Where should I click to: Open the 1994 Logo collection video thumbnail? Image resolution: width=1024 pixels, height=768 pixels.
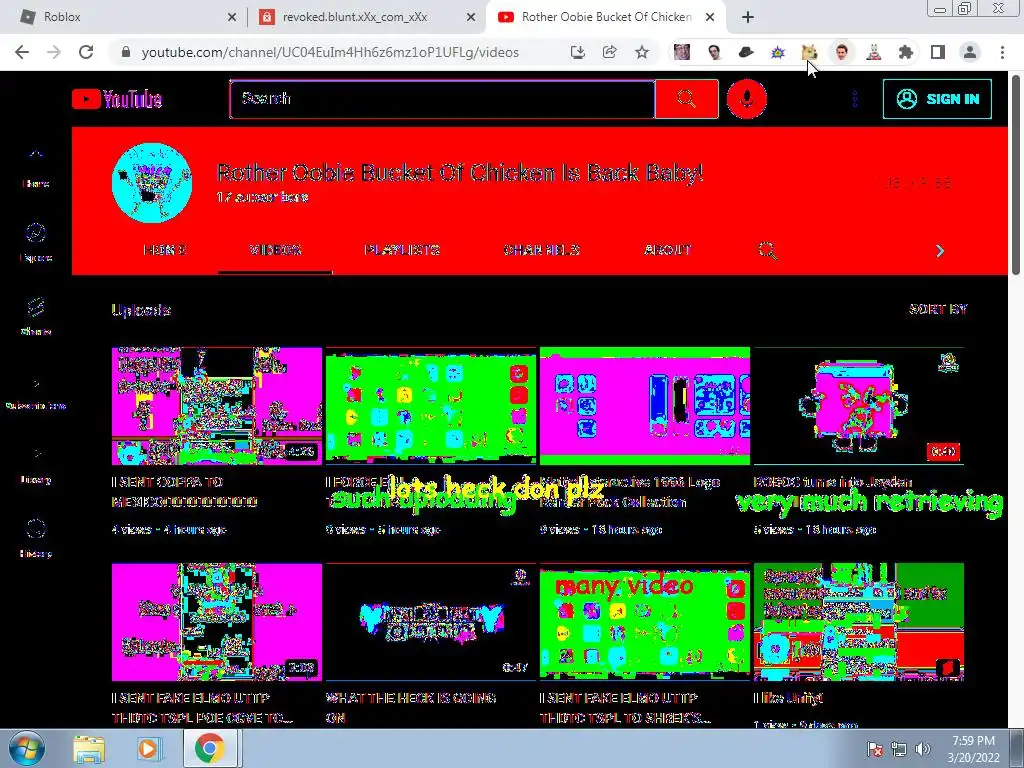645,406
